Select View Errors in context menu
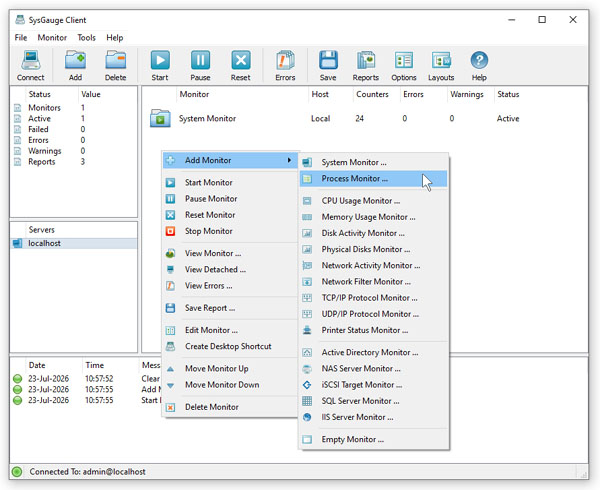The width and height of the screenshot is (600, 490). [230, 286]
